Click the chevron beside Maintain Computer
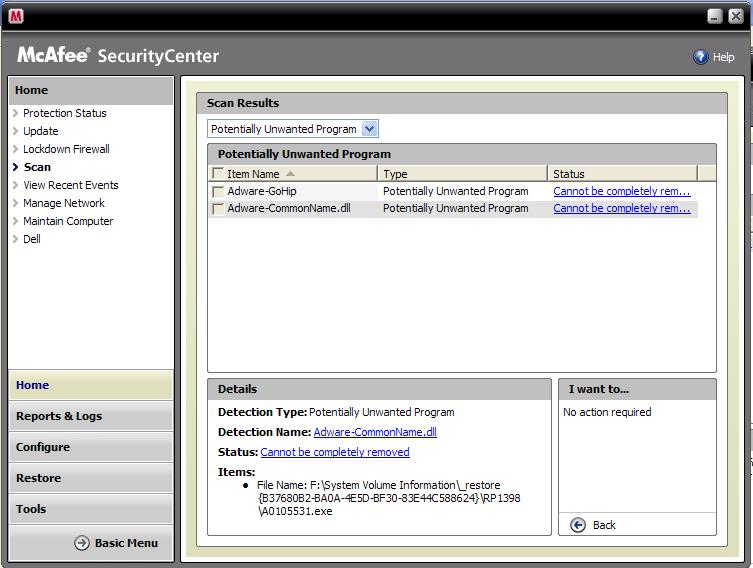 tap(15, 221)
